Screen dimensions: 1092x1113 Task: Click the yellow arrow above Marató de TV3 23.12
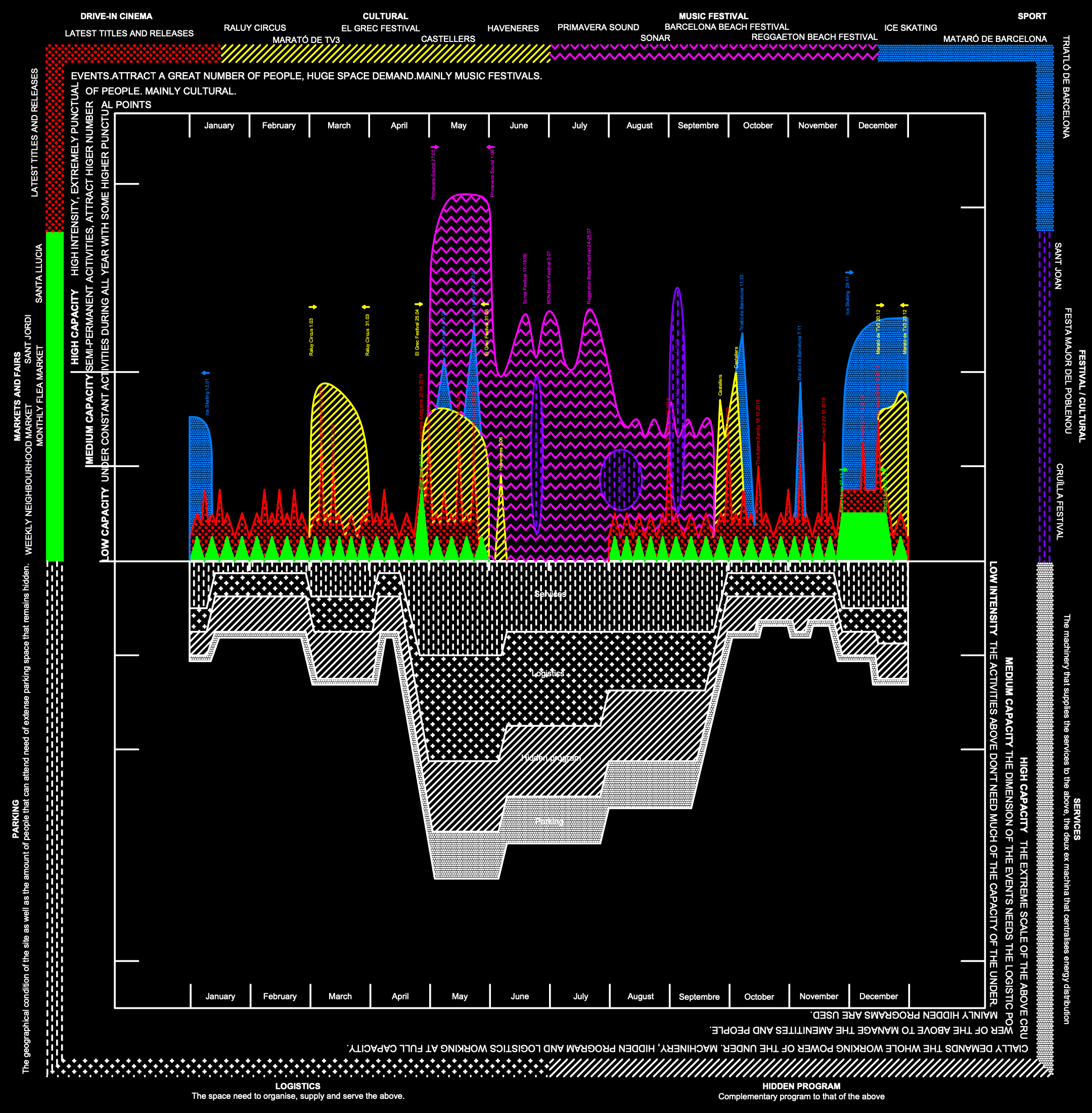(904, 306)
